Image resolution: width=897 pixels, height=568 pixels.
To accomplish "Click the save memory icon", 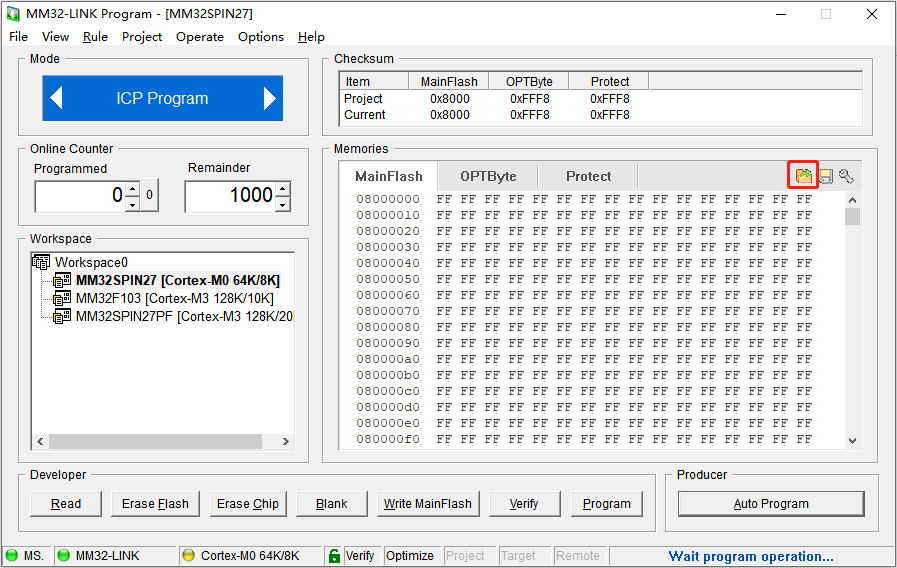I will click(825, 176).
